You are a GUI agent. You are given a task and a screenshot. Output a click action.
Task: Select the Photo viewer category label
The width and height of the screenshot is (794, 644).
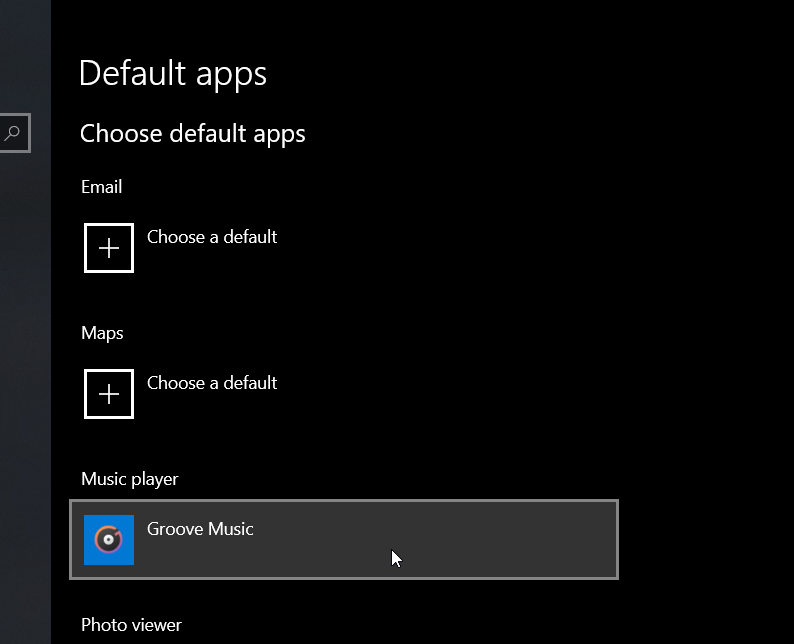pos(131,625)
